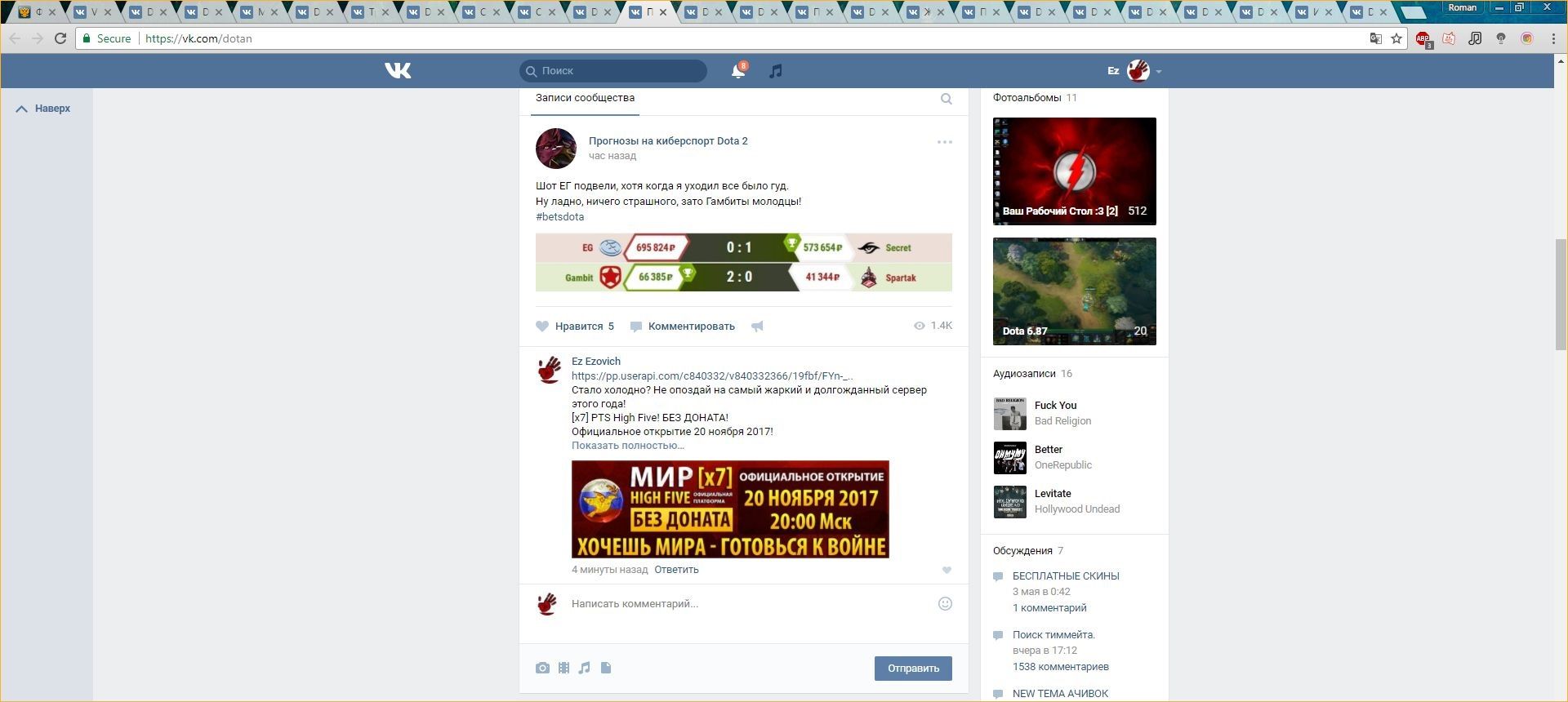Open the Комментировать link
1568x702 pixels.
click(691, 327)
